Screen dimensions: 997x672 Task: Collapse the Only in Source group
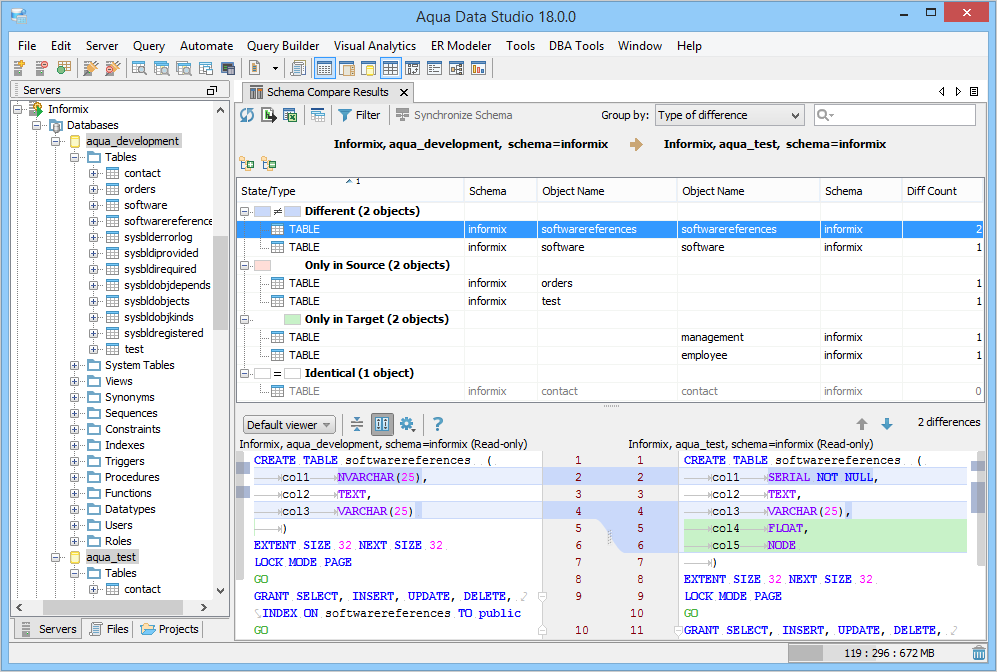pyautogui.click(x=244, y=265)
